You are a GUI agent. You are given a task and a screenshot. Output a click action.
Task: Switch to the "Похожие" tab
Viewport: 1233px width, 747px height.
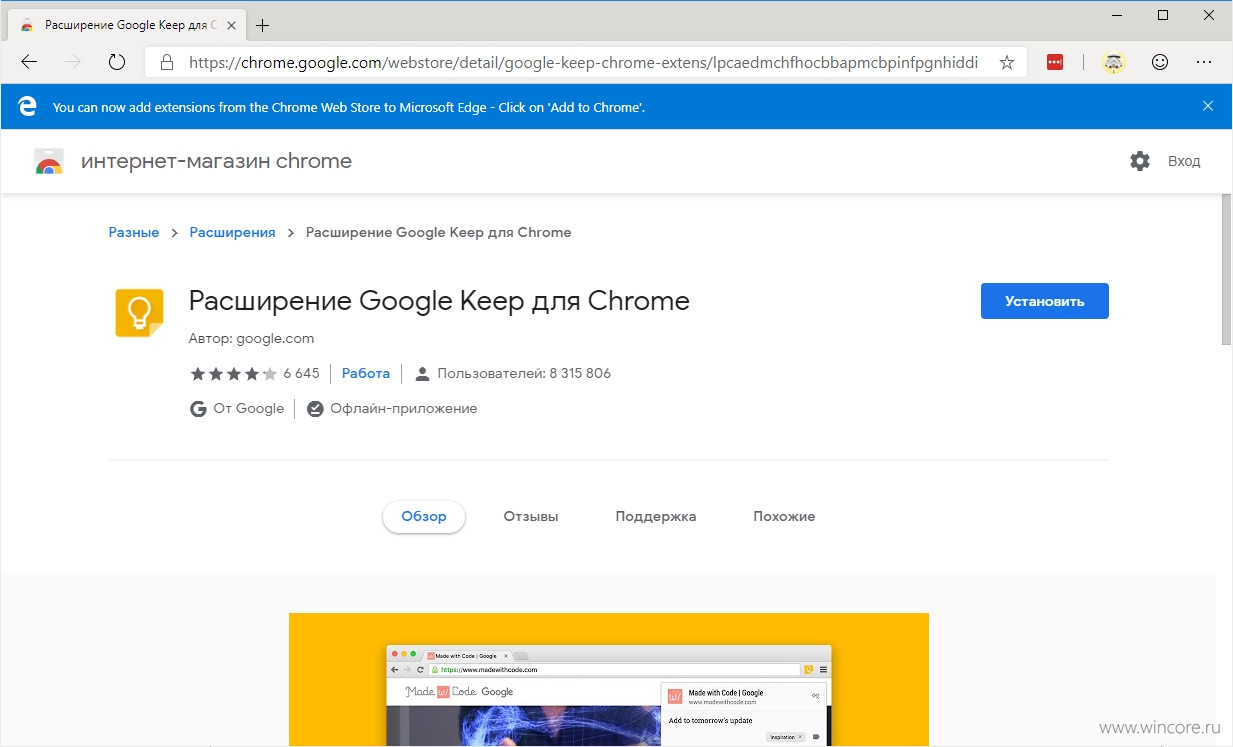784,516
